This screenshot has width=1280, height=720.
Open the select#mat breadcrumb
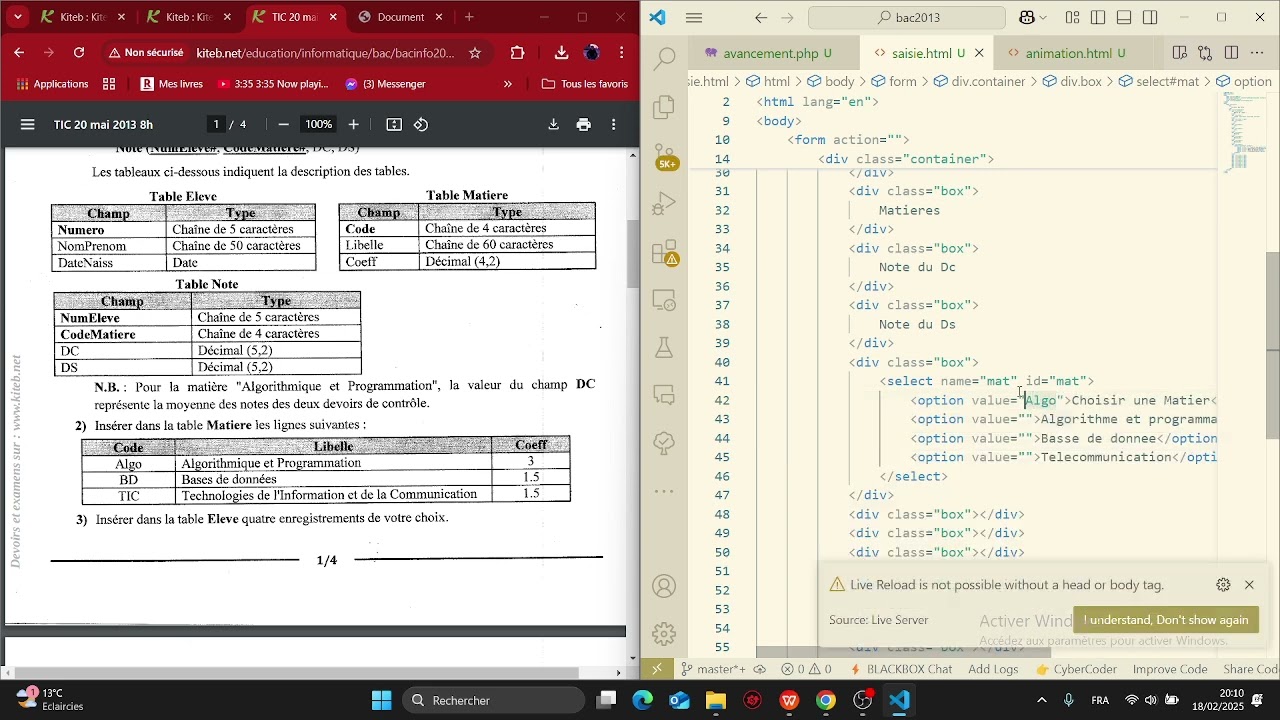point(1158,81)
